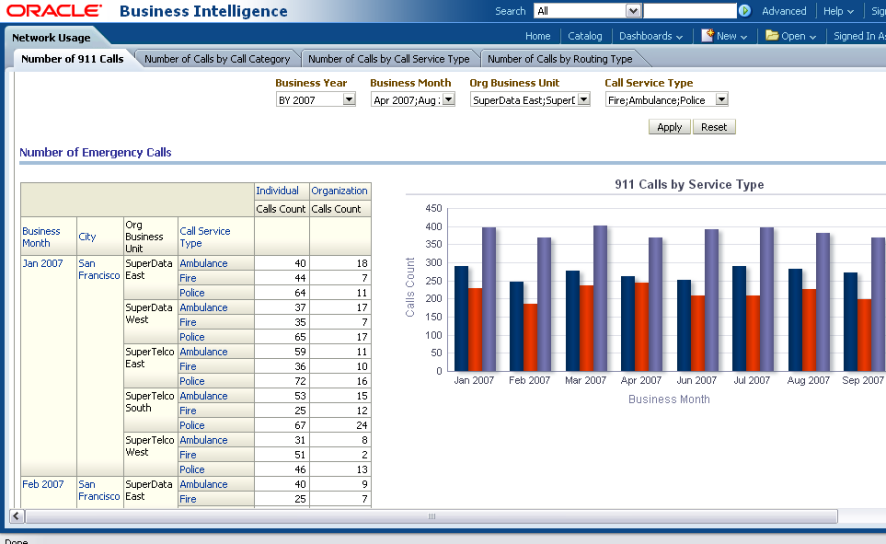Expand the Call Service Type dropdown

coord(722,100)
